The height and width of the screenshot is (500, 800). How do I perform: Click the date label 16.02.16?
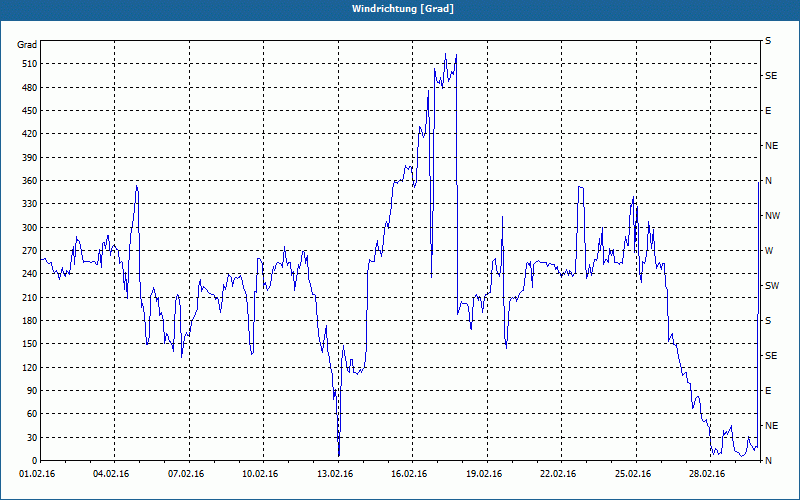410,474
